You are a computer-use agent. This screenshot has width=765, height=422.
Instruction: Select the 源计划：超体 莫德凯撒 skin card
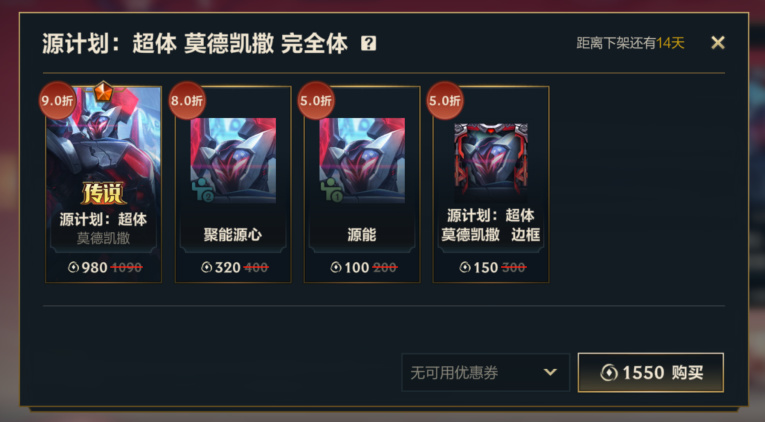pyautogui.click(x=103, y=184)
